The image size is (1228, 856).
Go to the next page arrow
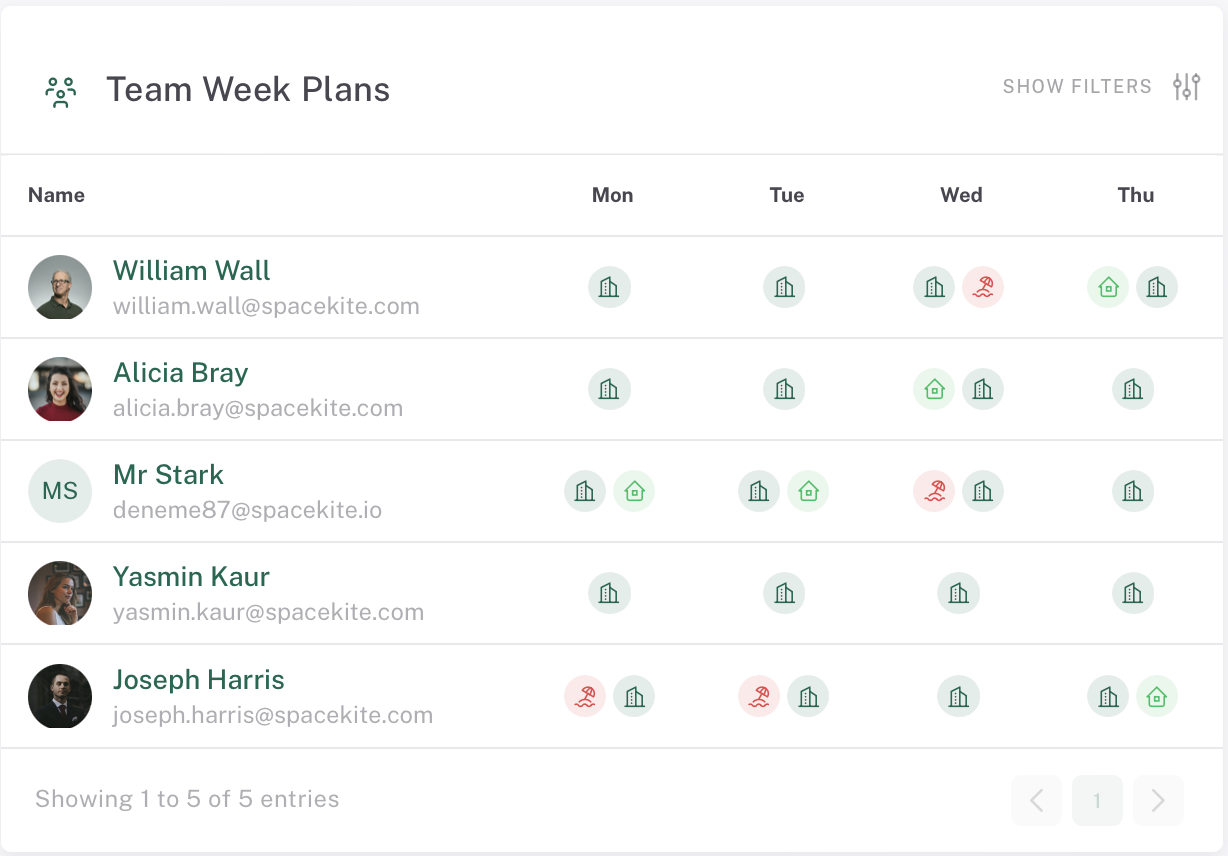tap(1158, 800)
